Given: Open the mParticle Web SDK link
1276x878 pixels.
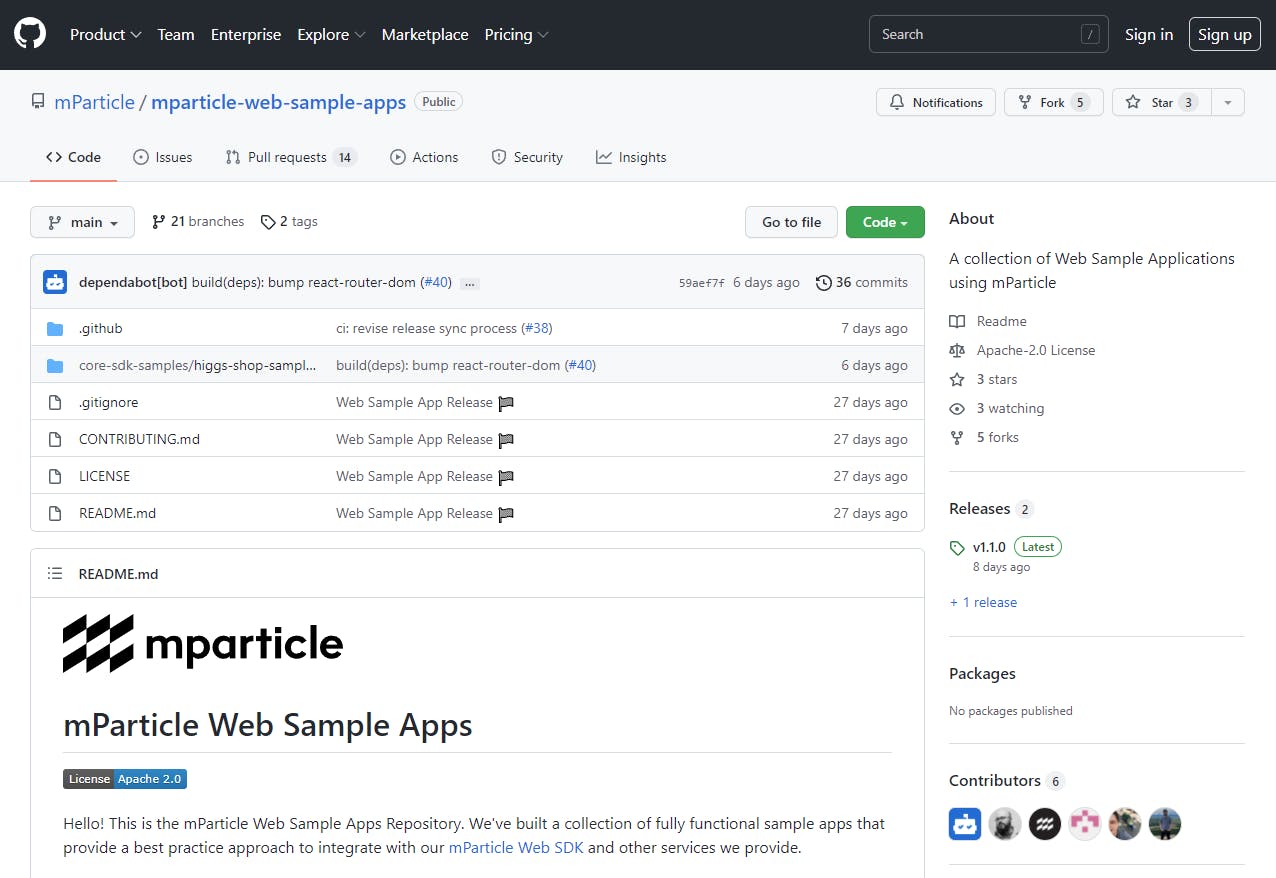Looking at the screenshot, I should [516, 848].
